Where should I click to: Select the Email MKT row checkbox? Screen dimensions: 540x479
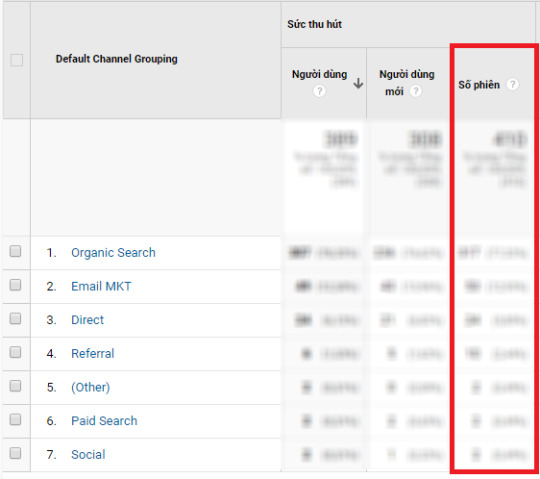click(x=15, y=285)
